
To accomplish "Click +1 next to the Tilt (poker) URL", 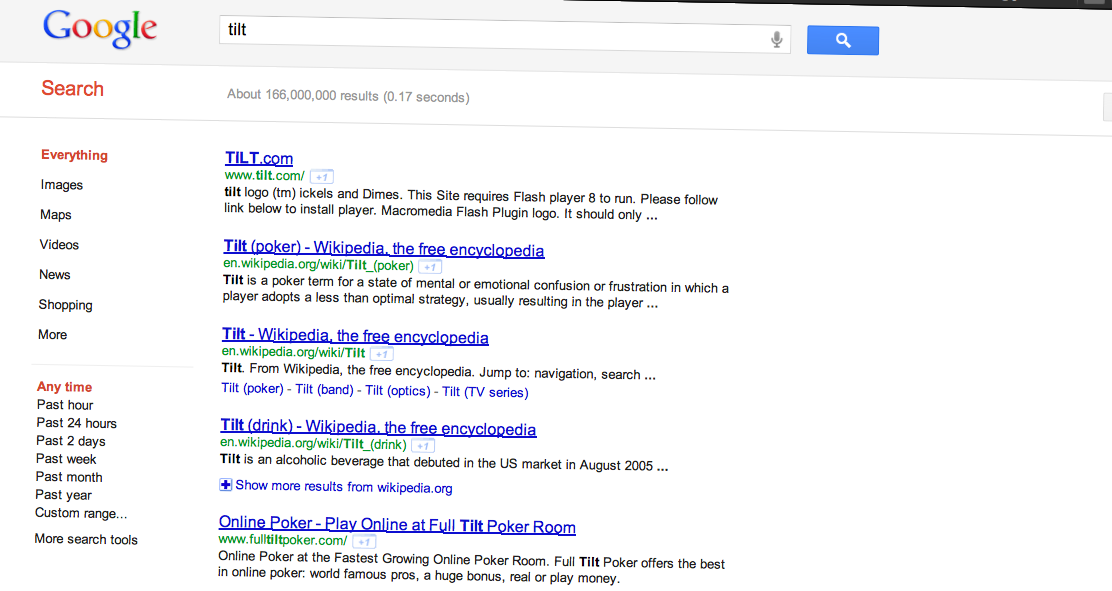I will [430, 267].
